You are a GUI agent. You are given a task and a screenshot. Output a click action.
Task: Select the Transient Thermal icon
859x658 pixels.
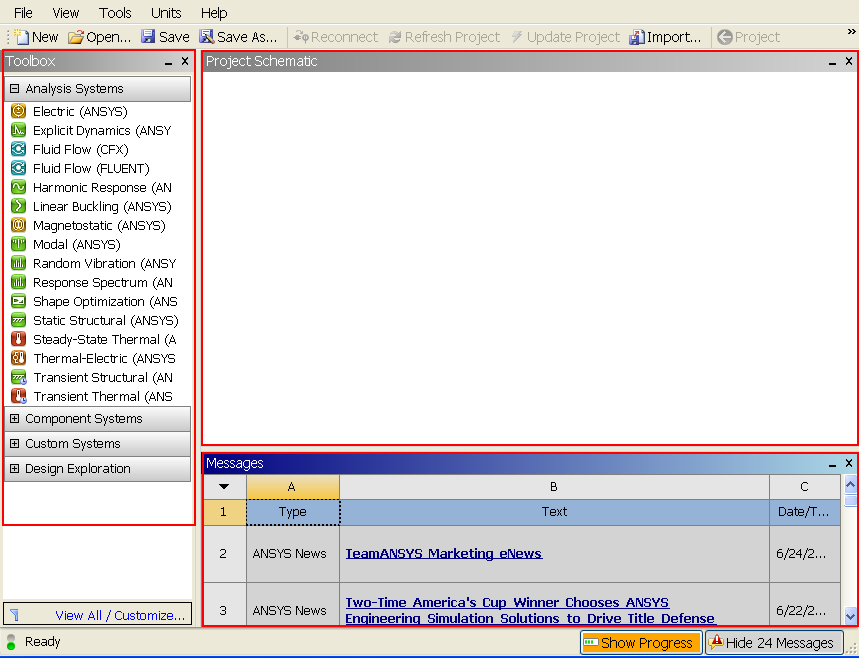coord(18,396)
